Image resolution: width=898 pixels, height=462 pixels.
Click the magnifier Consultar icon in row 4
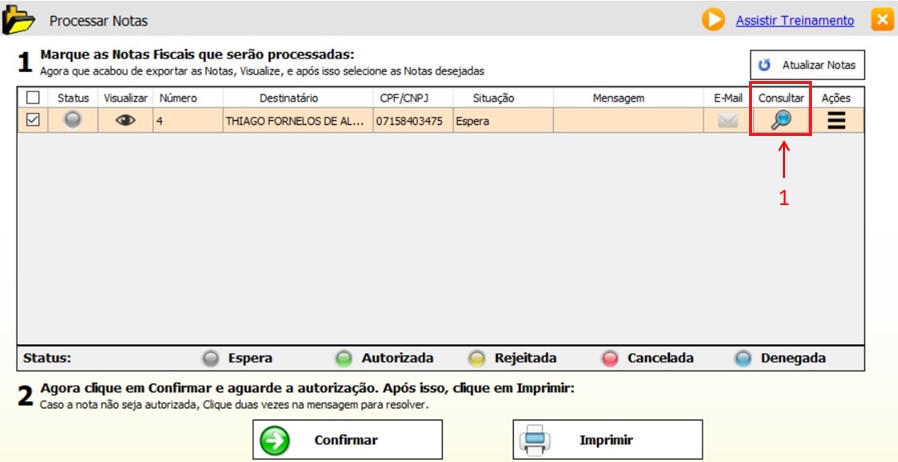(780, 120)
